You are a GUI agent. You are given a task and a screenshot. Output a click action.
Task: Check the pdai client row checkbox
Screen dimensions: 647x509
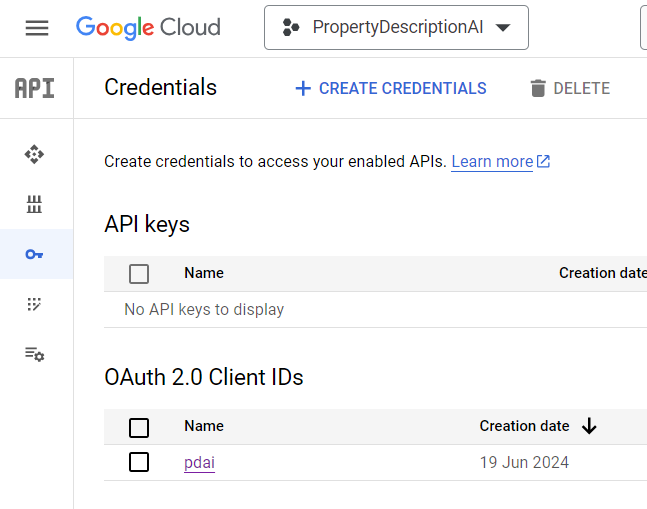(x=139, y=462)
